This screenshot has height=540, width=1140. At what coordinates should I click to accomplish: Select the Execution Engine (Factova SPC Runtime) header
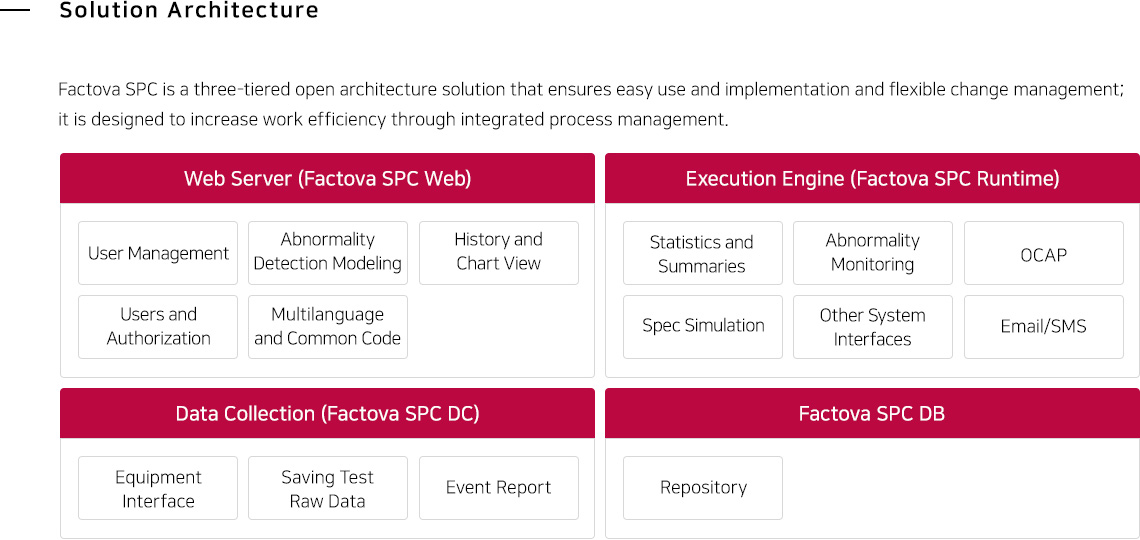[872, 179]
